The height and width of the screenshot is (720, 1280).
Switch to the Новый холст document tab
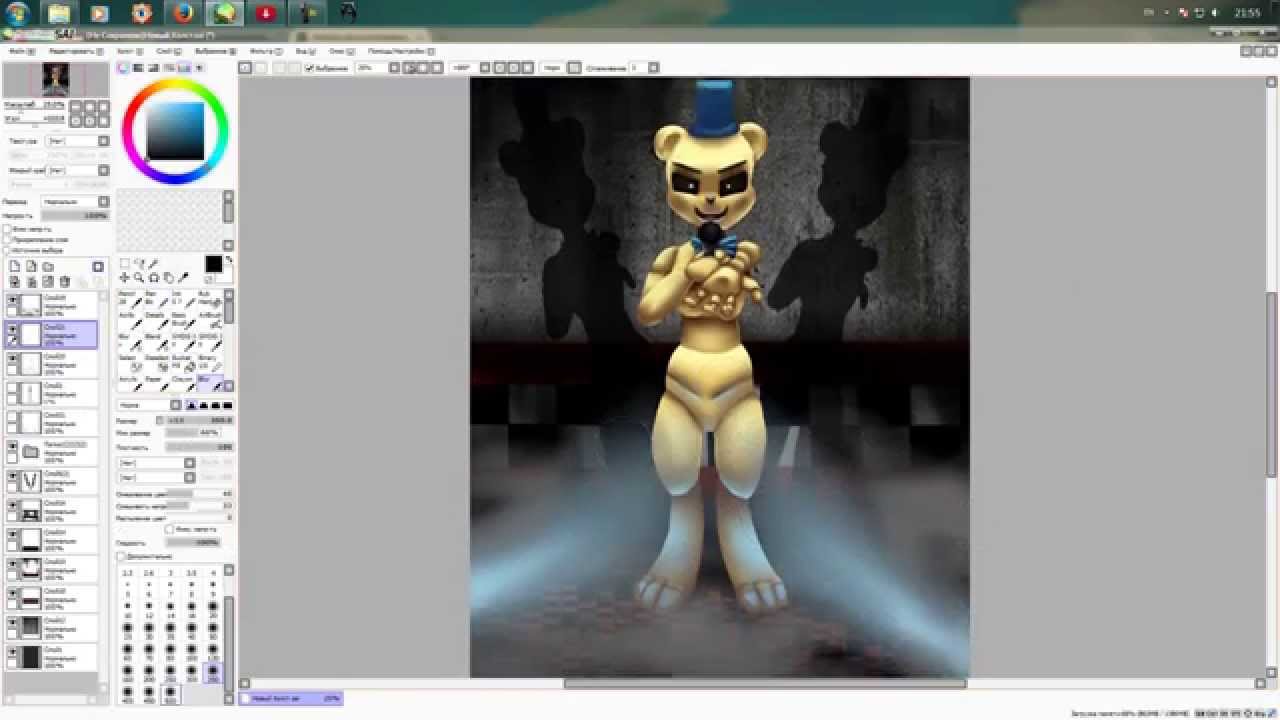(291, 698)
